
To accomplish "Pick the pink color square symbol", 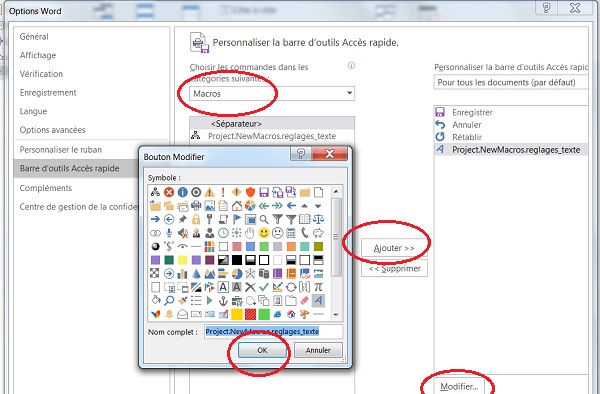I will tap(237, 246).
